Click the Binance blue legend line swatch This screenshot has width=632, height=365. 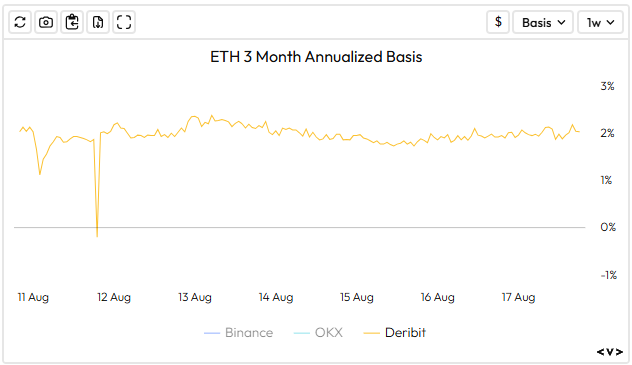[212, 333]
